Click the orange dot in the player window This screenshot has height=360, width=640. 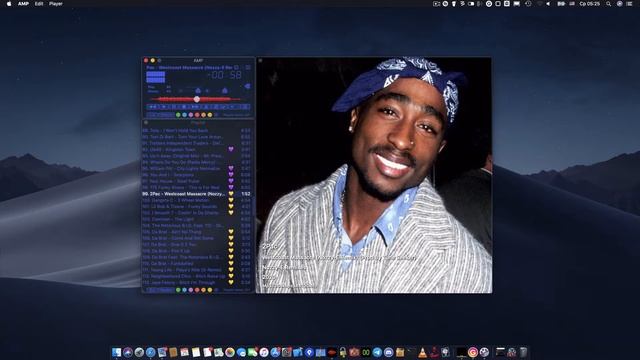pos(203,115)
